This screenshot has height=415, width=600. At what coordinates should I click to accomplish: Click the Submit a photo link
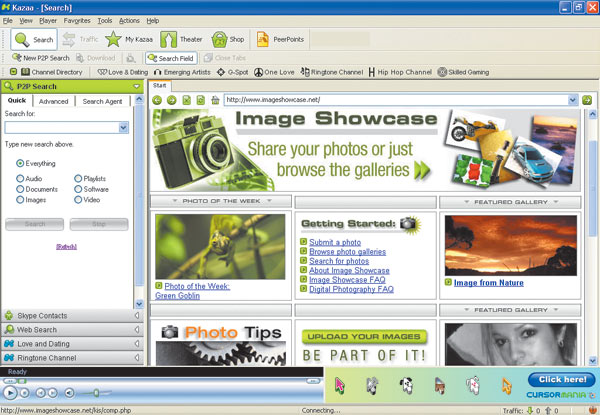click(335, 243)
